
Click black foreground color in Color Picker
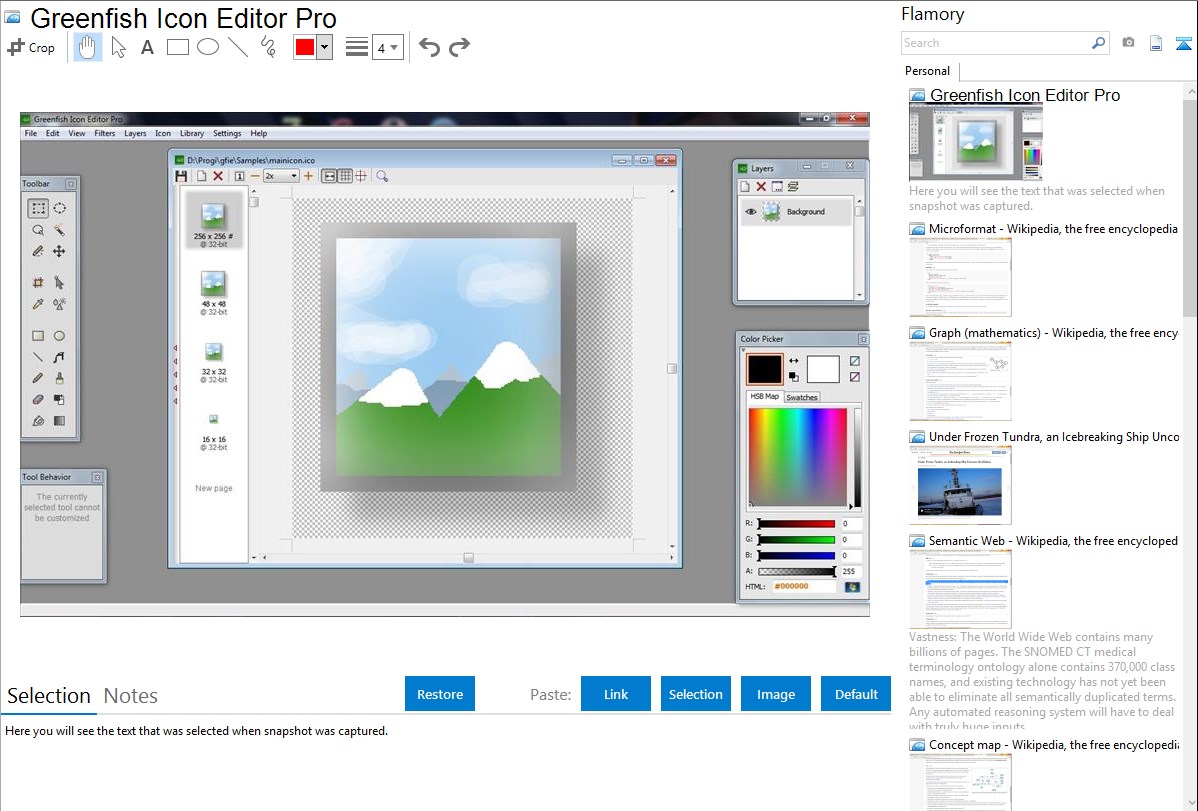(x=765, y=369)
